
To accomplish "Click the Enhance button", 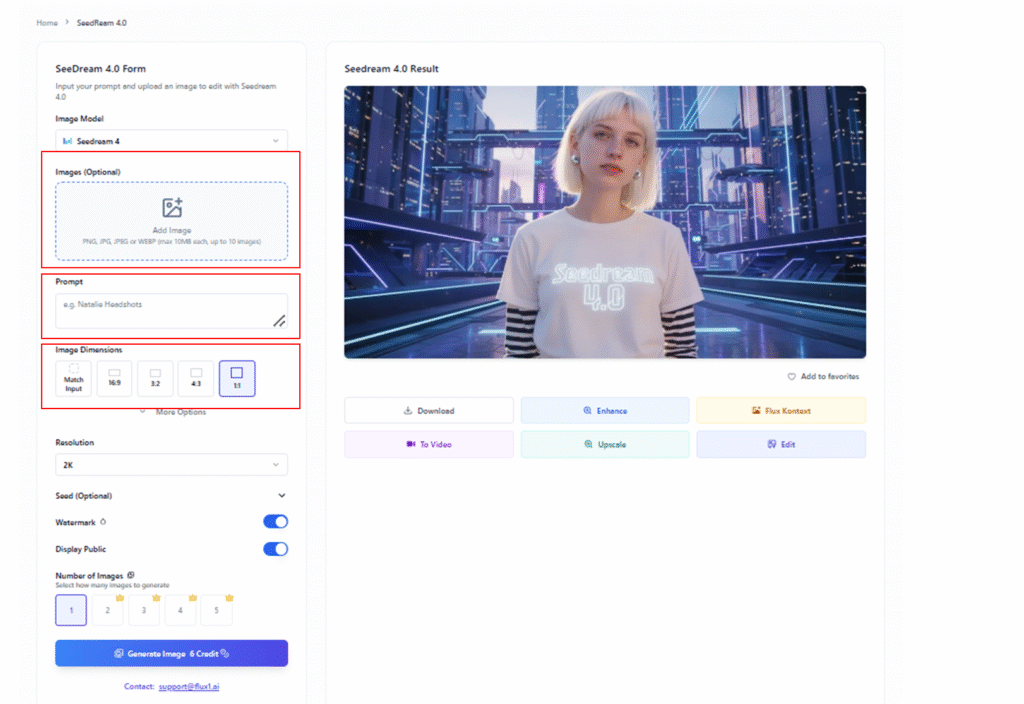I will (605, 411).
